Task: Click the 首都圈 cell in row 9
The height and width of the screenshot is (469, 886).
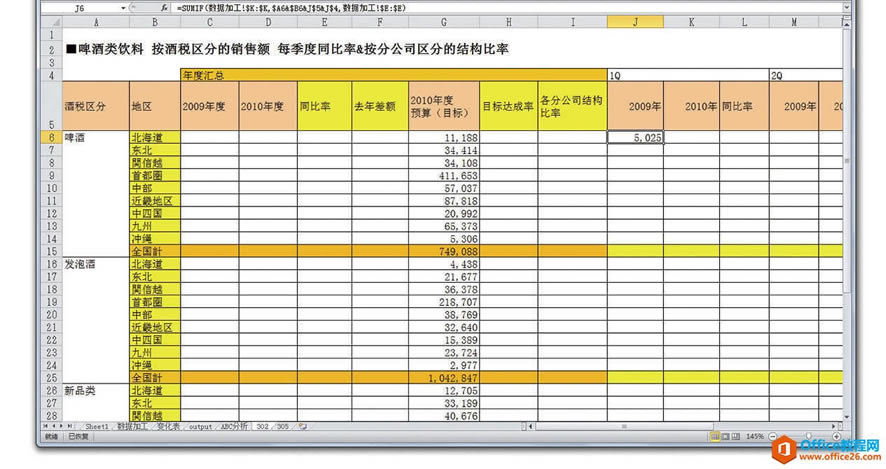Action: (x=155, y=176)
